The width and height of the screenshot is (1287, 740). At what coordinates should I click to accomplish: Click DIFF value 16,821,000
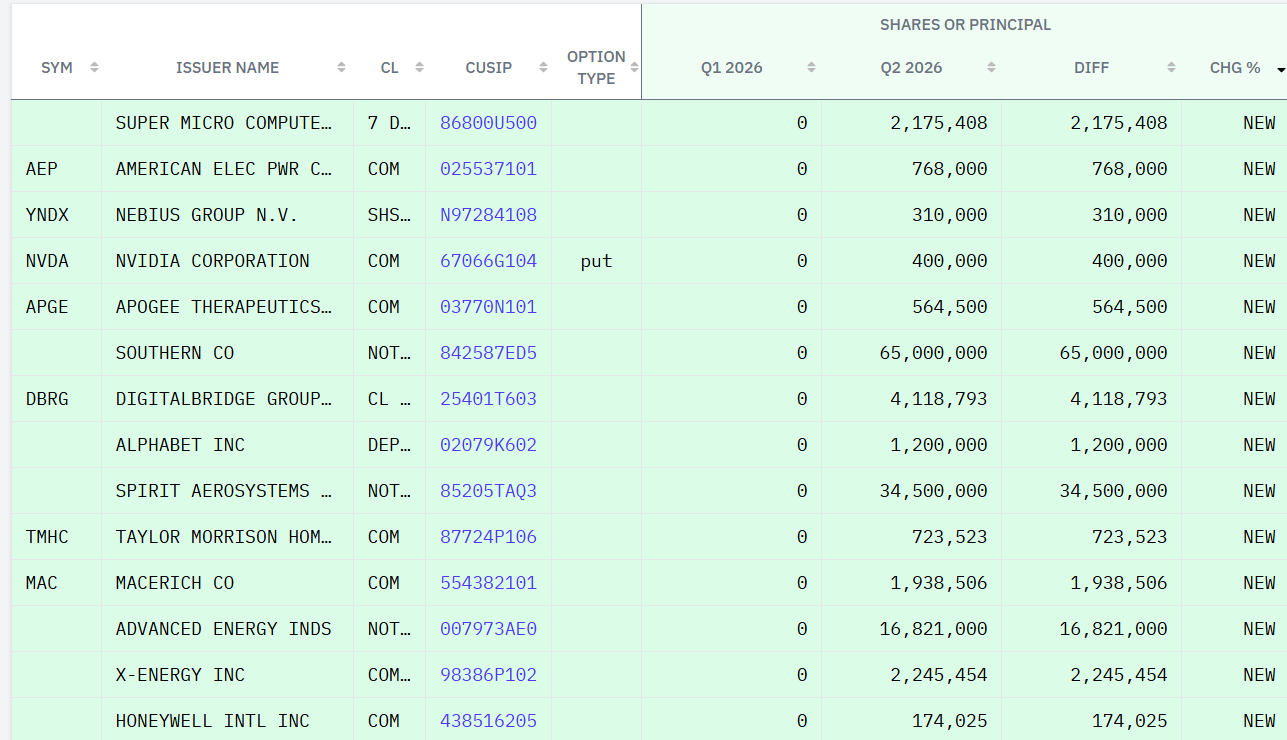(1114, 629)
